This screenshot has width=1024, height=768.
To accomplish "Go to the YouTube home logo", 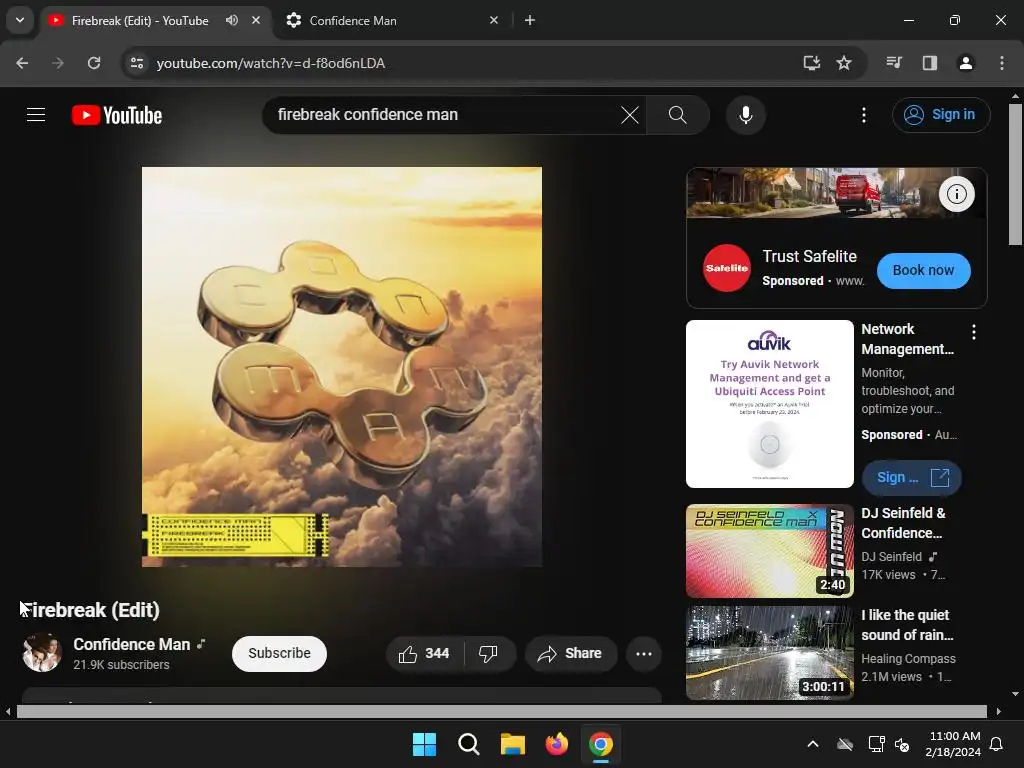I will pos(117,115).
